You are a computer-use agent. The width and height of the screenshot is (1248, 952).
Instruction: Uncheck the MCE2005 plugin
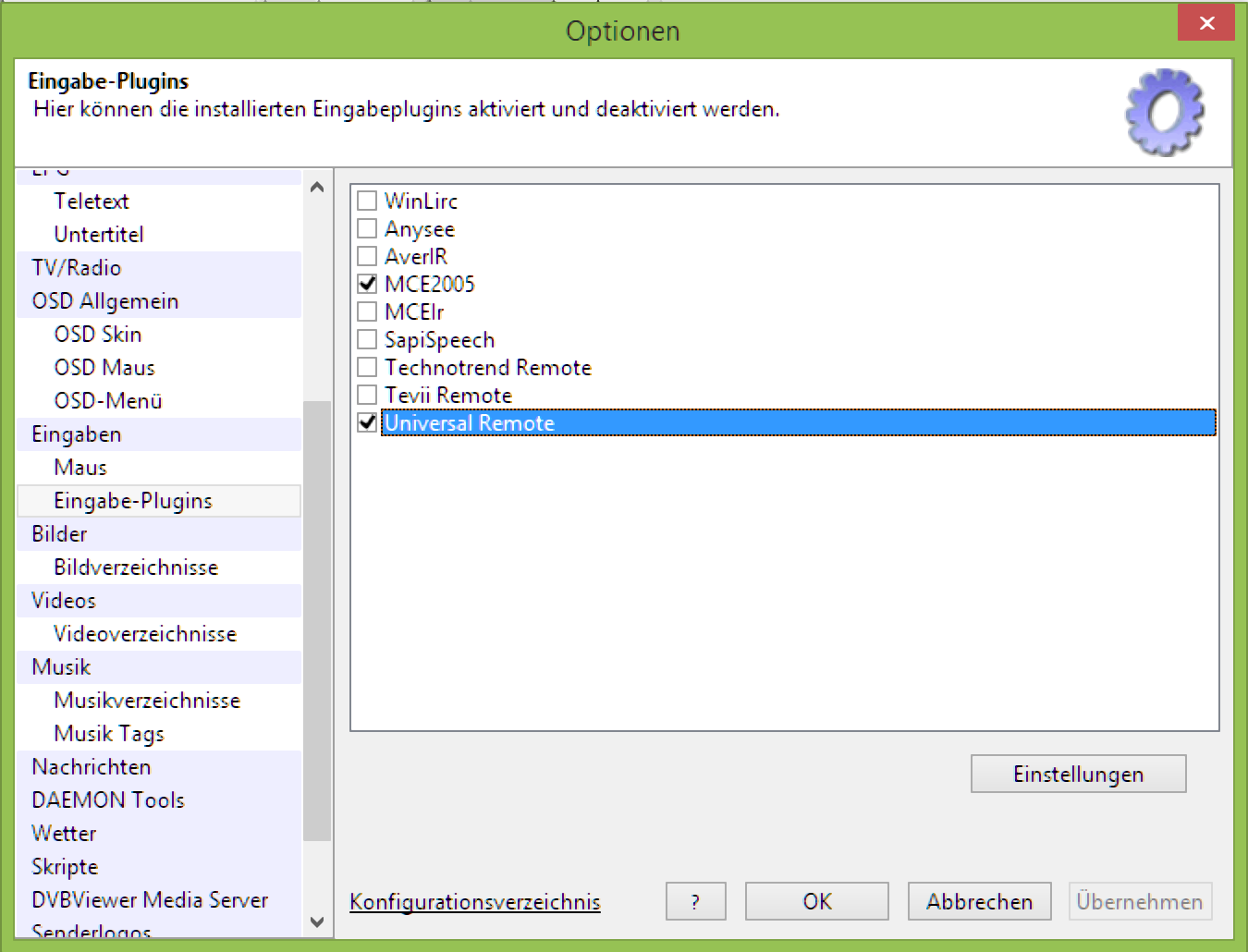tap(367, 284)
